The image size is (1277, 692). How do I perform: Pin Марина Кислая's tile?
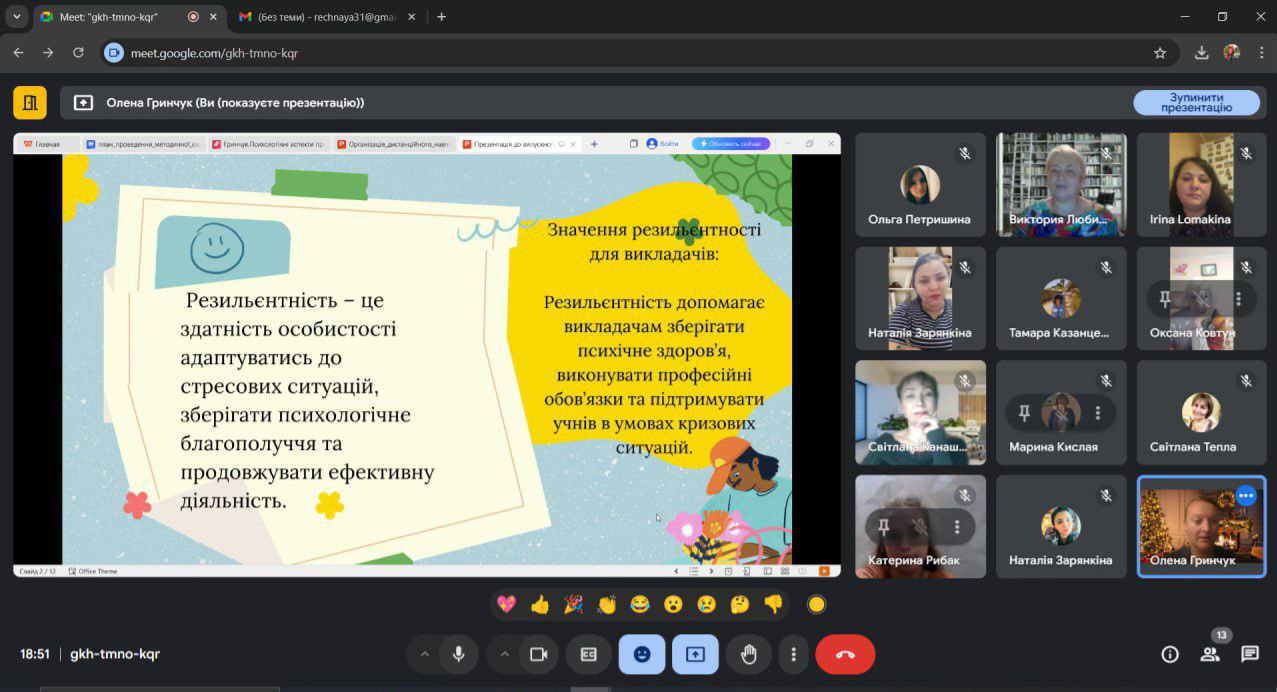click(x=1024, y=412)
